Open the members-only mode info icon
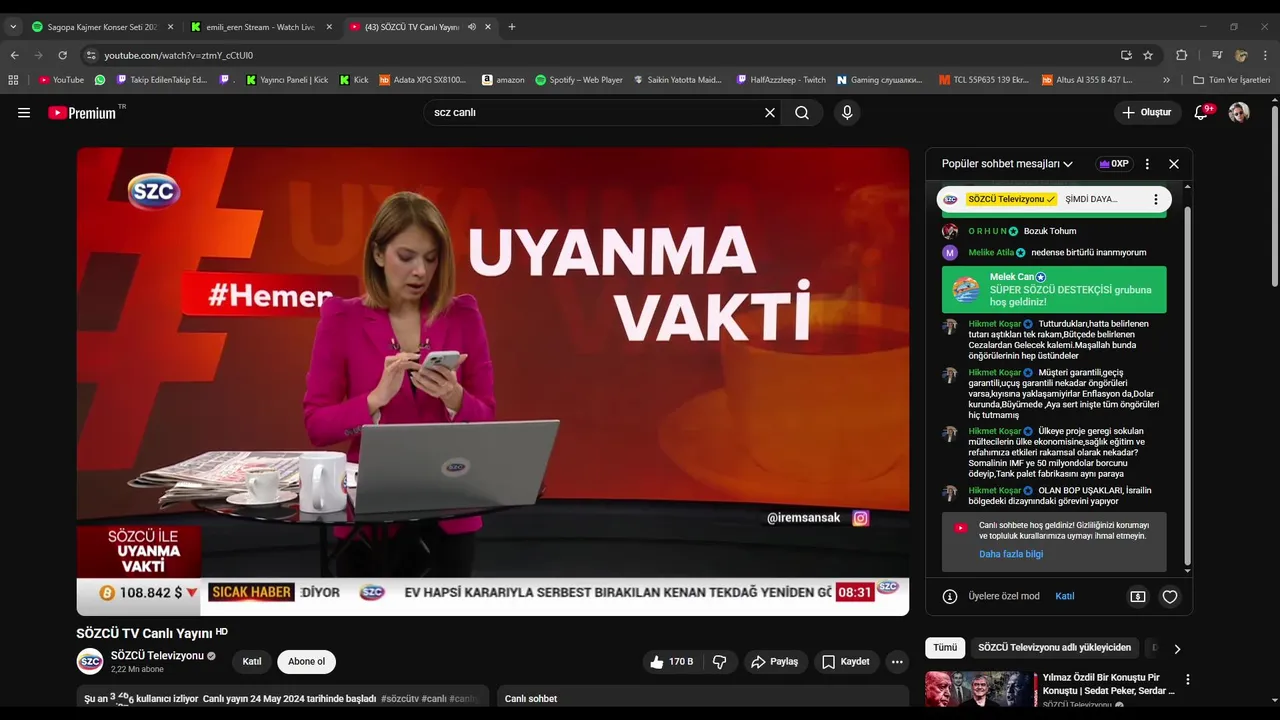 click(x=950, y=596)
